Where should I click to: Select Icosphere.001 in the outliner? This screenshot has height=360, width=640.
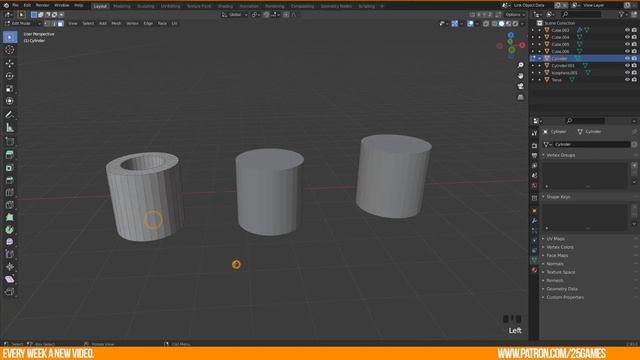pyautogui.click(x=564, y=73)
